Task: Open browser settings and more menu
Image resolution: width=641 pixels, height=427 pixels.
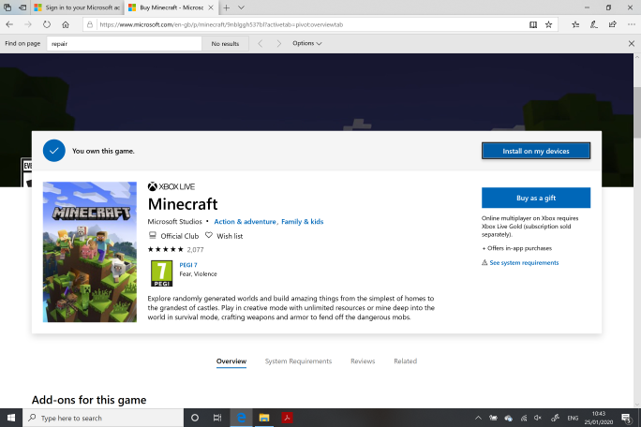Action: (631, 25)
